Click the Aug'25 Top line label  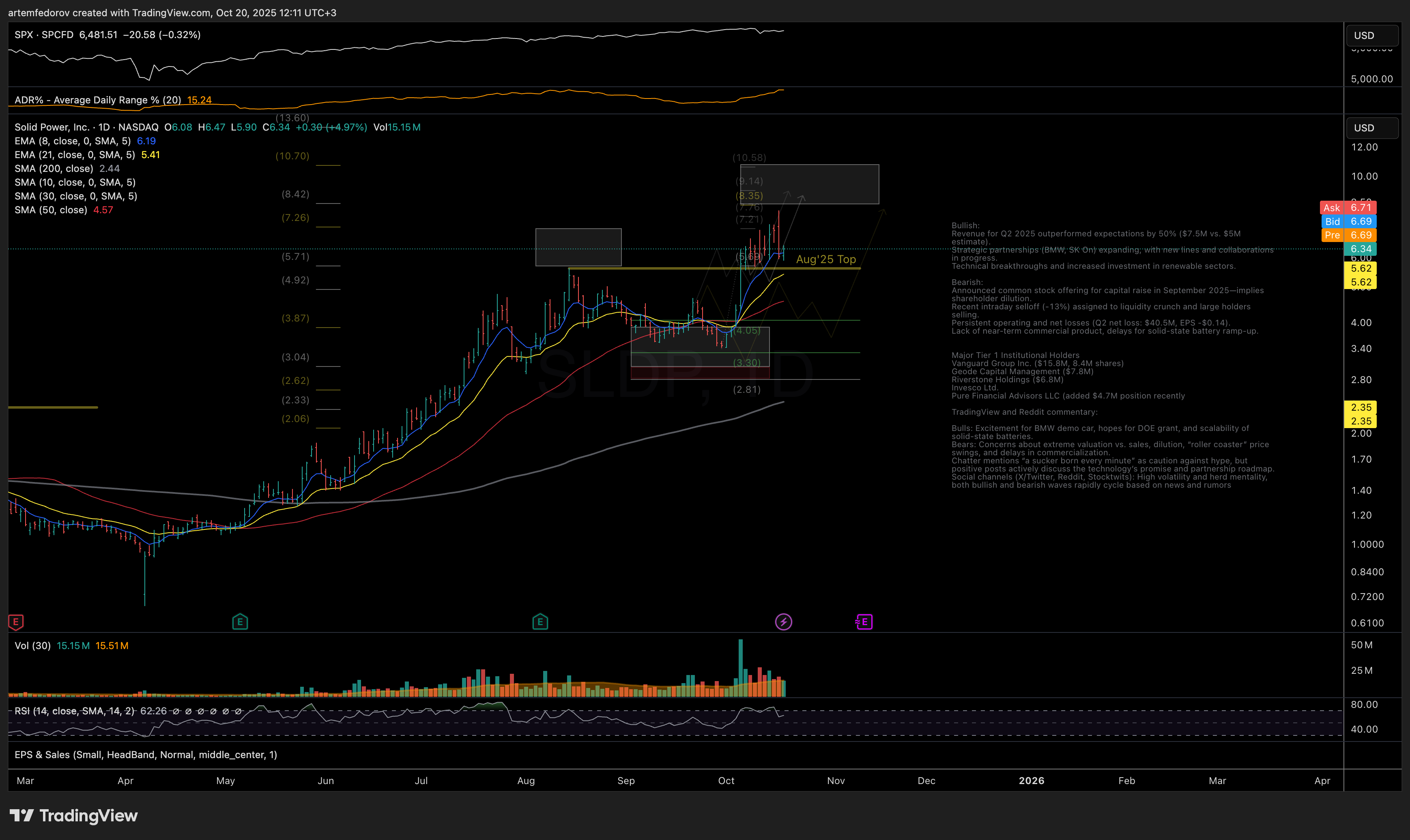(x=826, y=259)
